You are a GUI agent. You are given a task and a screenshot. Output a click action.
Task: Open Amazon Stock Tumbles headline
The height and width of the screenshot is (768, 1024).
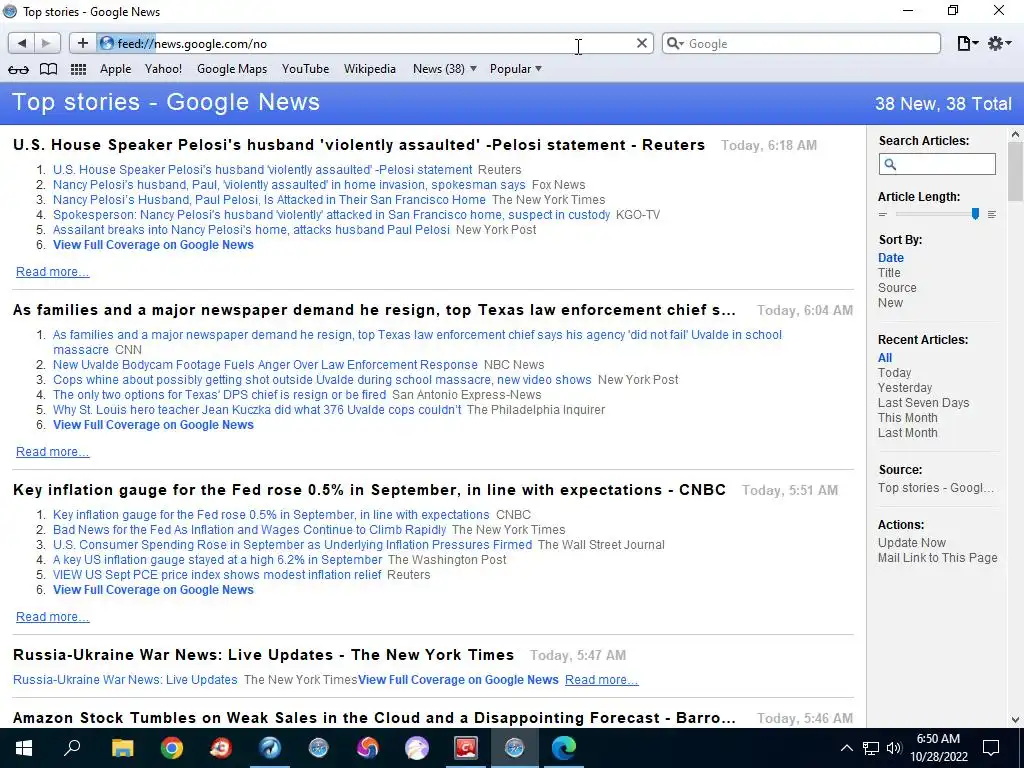point(374,718)
